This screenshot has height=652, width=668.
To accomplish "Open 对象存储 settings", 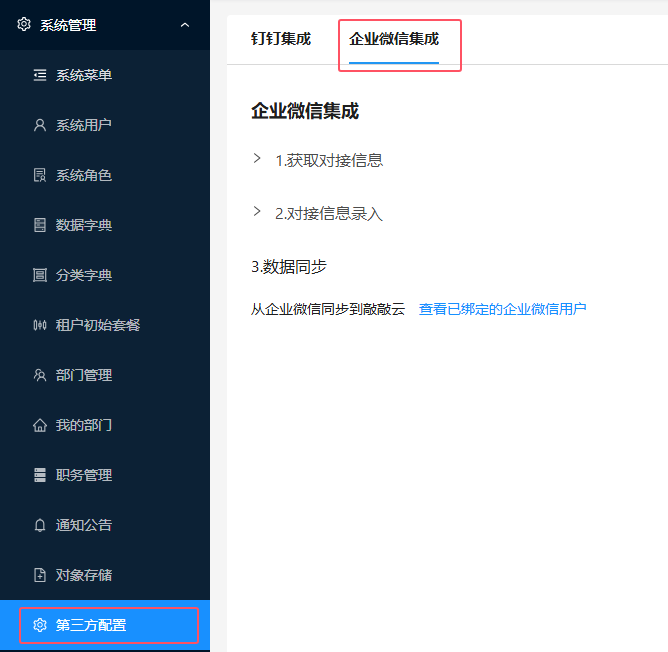I will coord(105,575).
